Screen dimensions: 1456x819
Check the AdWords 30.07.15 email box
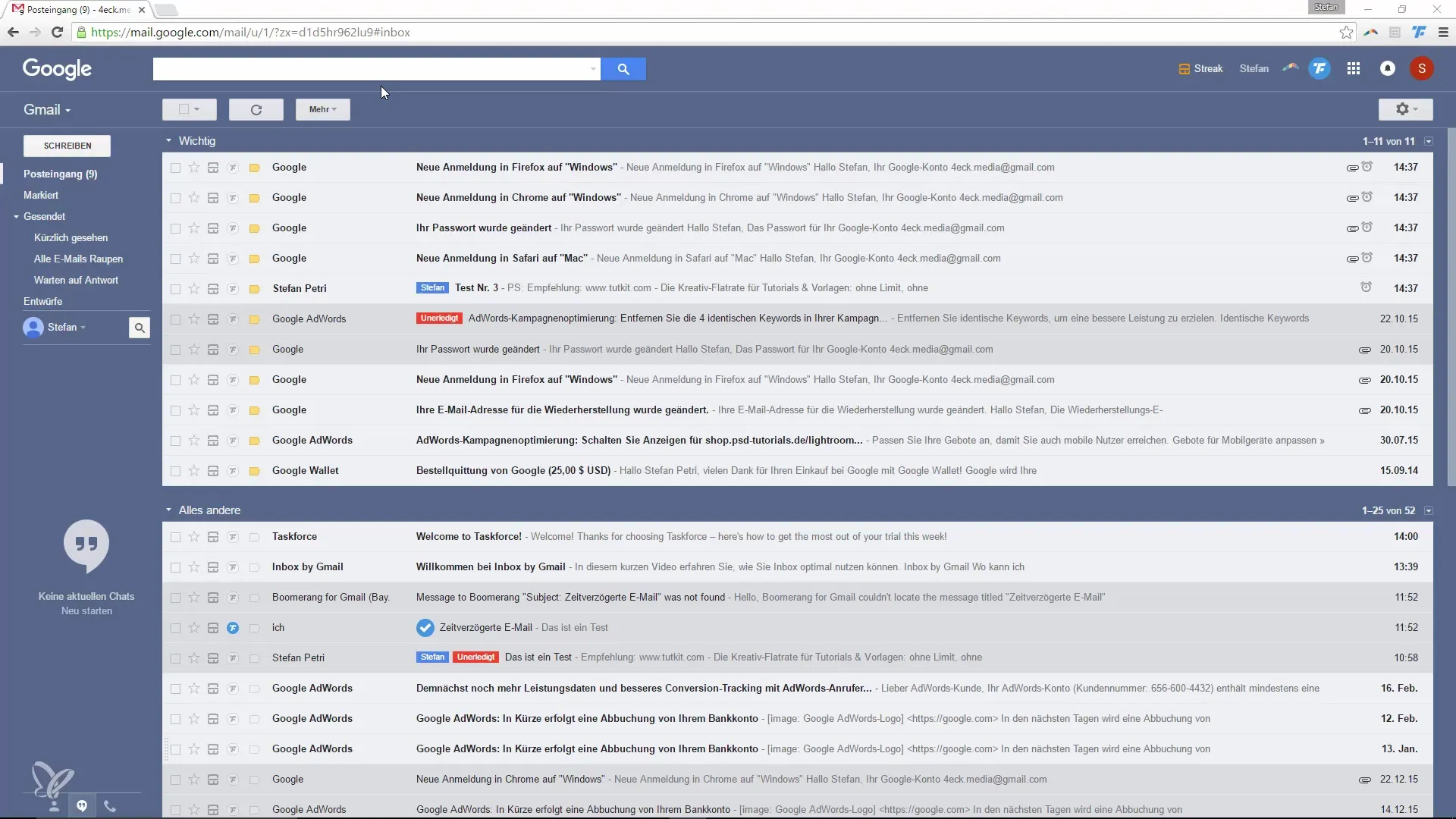point(175,441)
